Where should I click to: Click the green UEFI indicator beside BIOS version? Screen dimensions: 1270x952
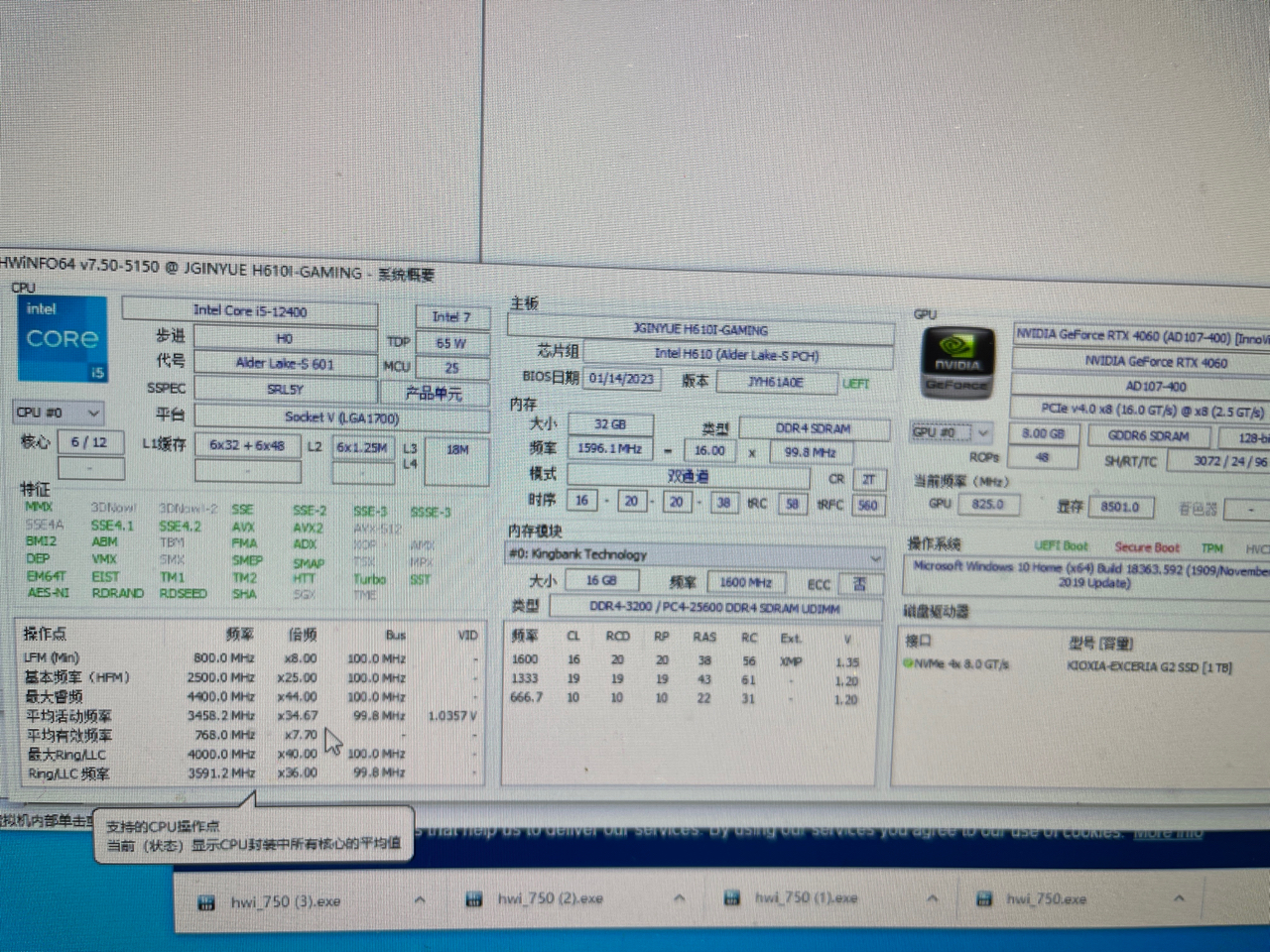pyautogui.click(x=855, y=383)
